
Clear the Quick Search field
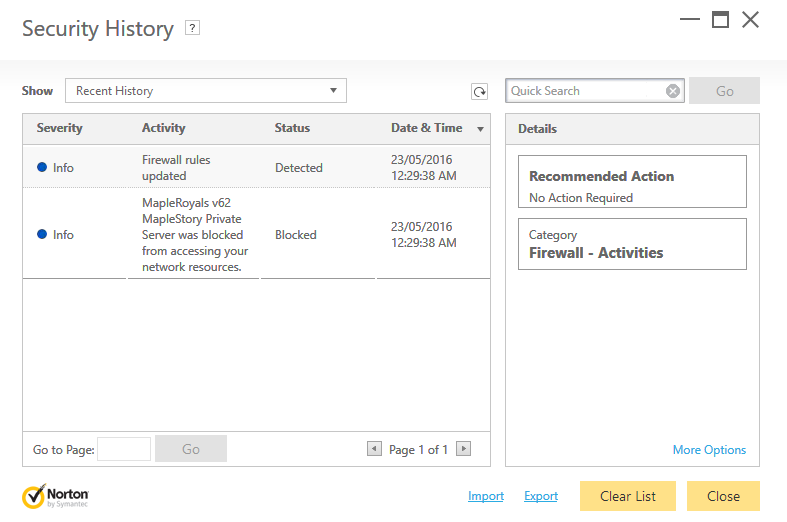pos(673,91)
